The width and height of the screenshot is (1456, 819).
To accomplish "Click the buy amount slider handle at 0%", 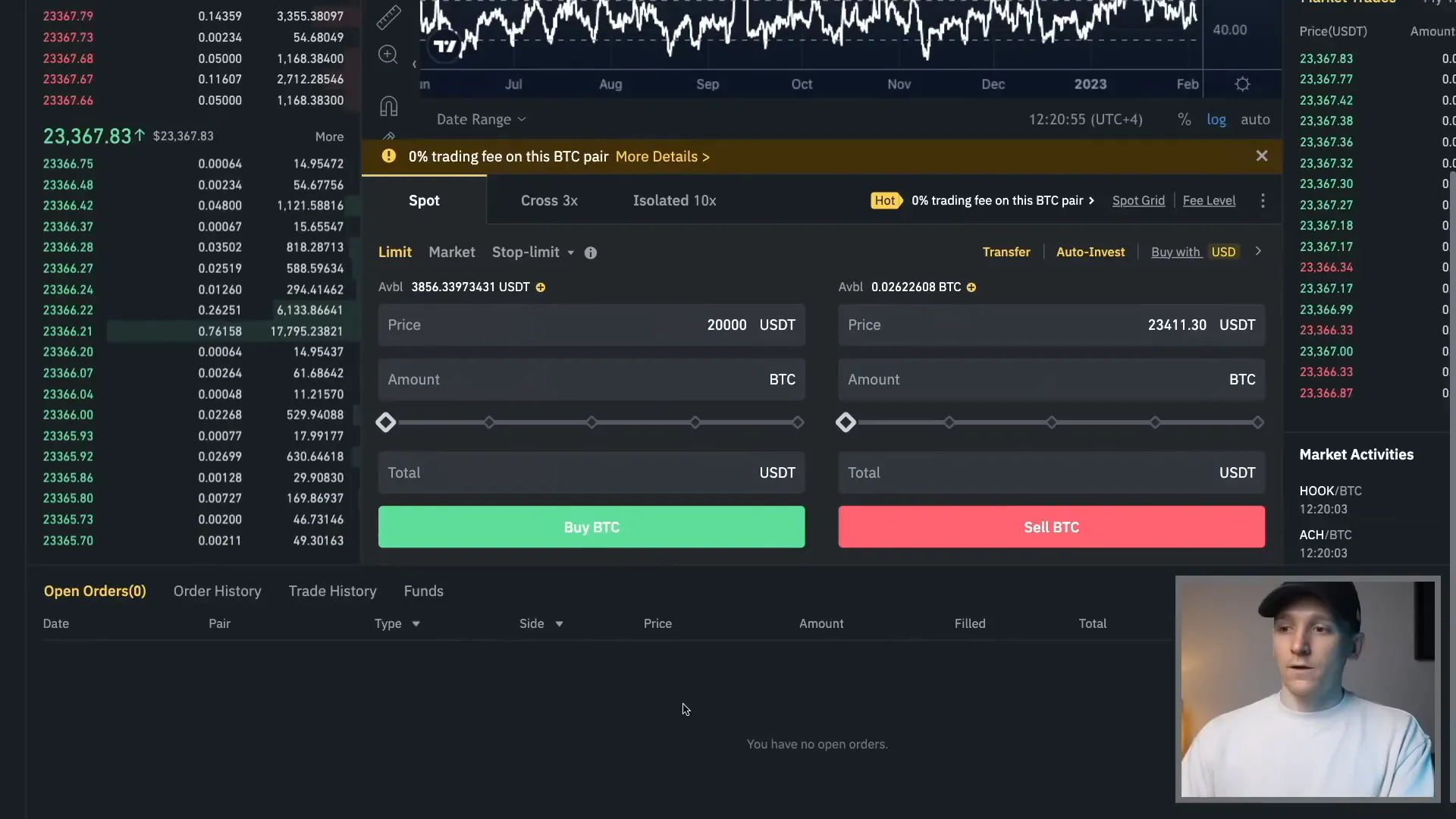I will (385, 422).
